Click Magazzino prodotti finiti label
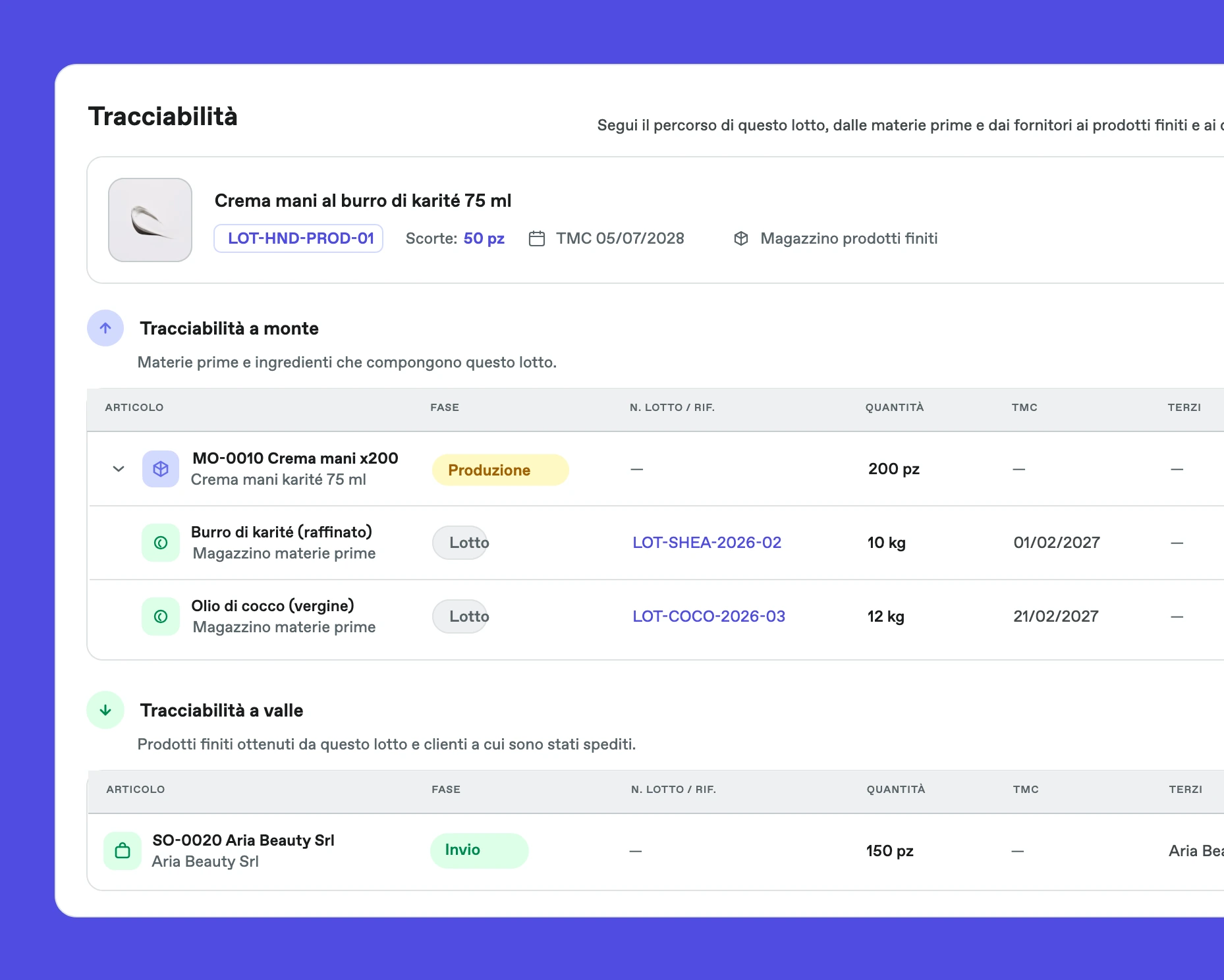Image resolution: width=1224 pixels, height=980 pixels. pos(849,238)
